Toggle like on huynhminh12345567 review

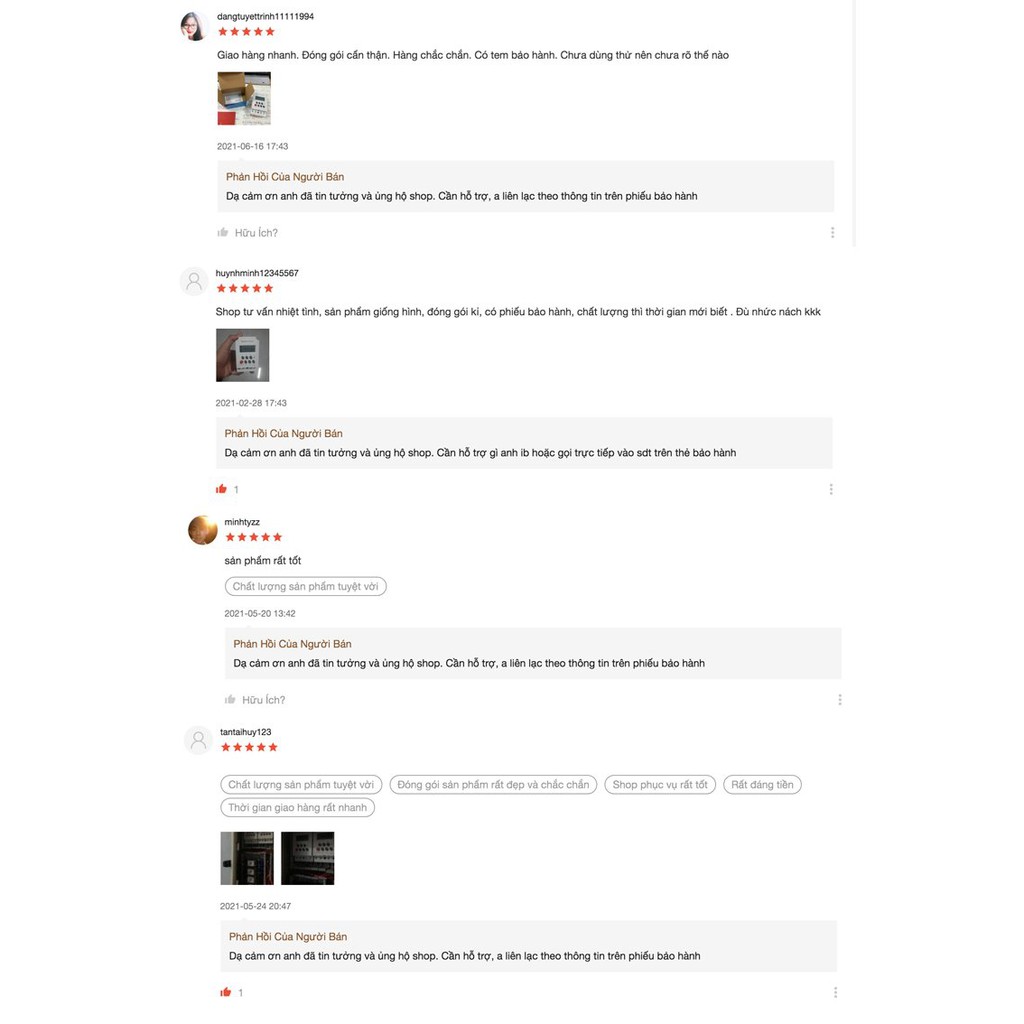(221, 489)
